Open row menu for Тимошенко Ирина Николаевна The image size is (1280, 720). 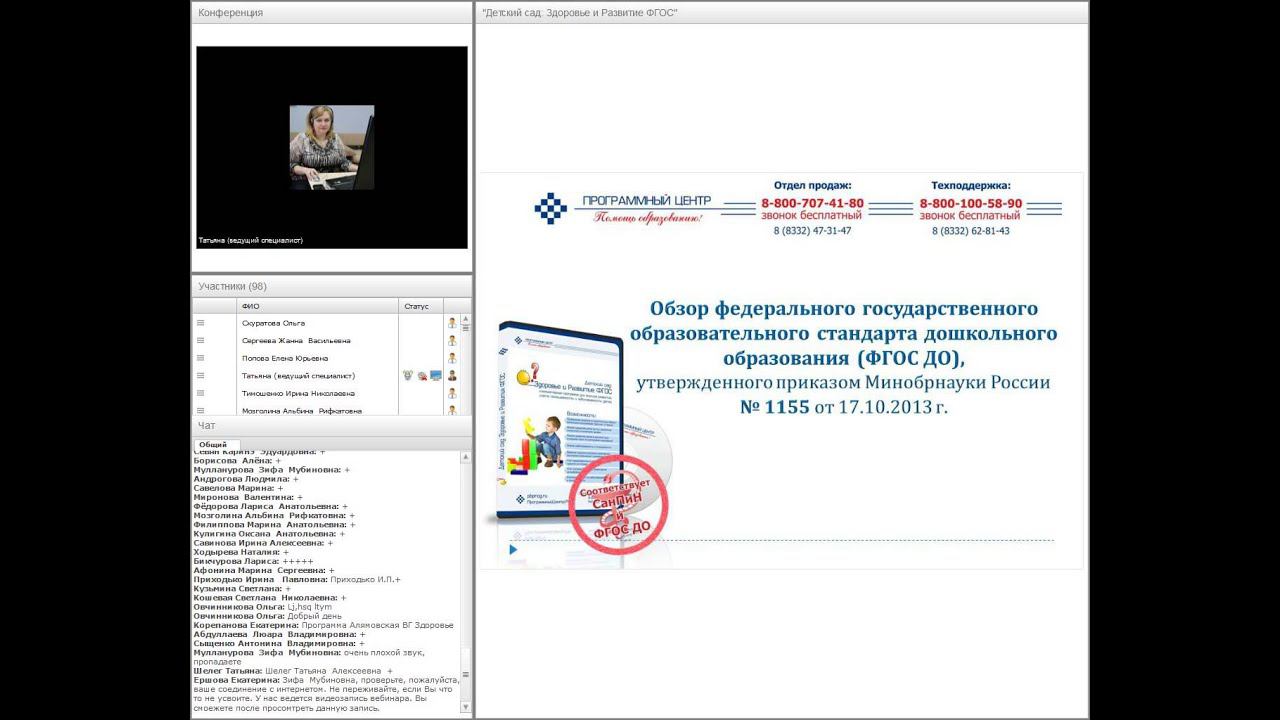click(200, 393)
